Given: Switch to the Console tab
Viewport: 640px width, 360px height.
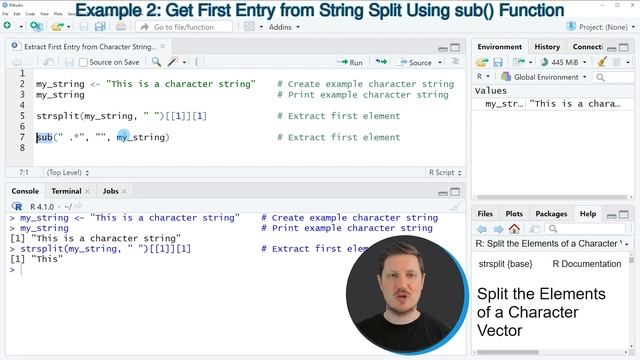Looking at the screenshot, I should coord(25,191).
